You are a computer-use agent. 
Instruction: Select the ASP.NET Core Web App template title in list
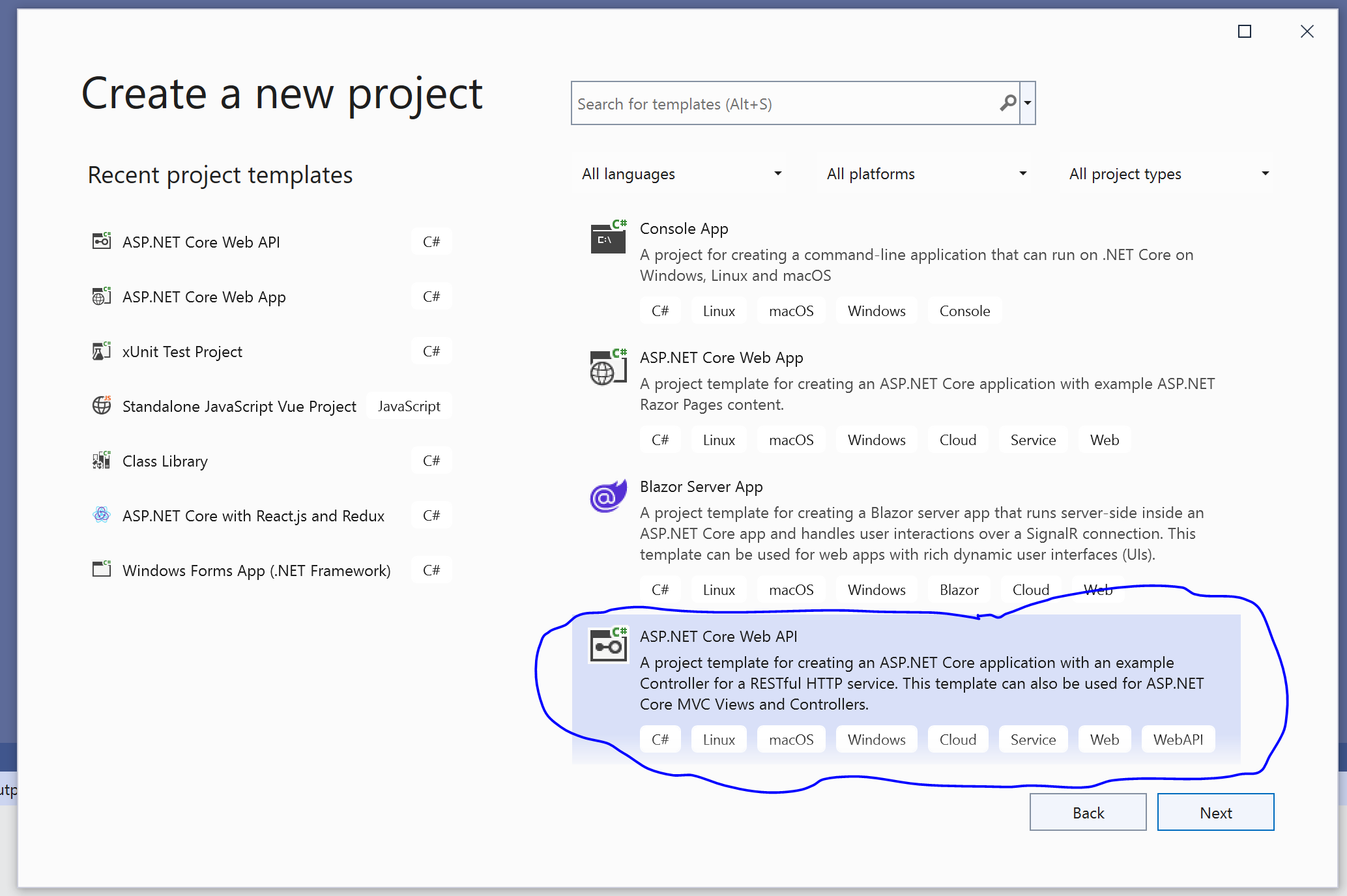tap(721, 358)
